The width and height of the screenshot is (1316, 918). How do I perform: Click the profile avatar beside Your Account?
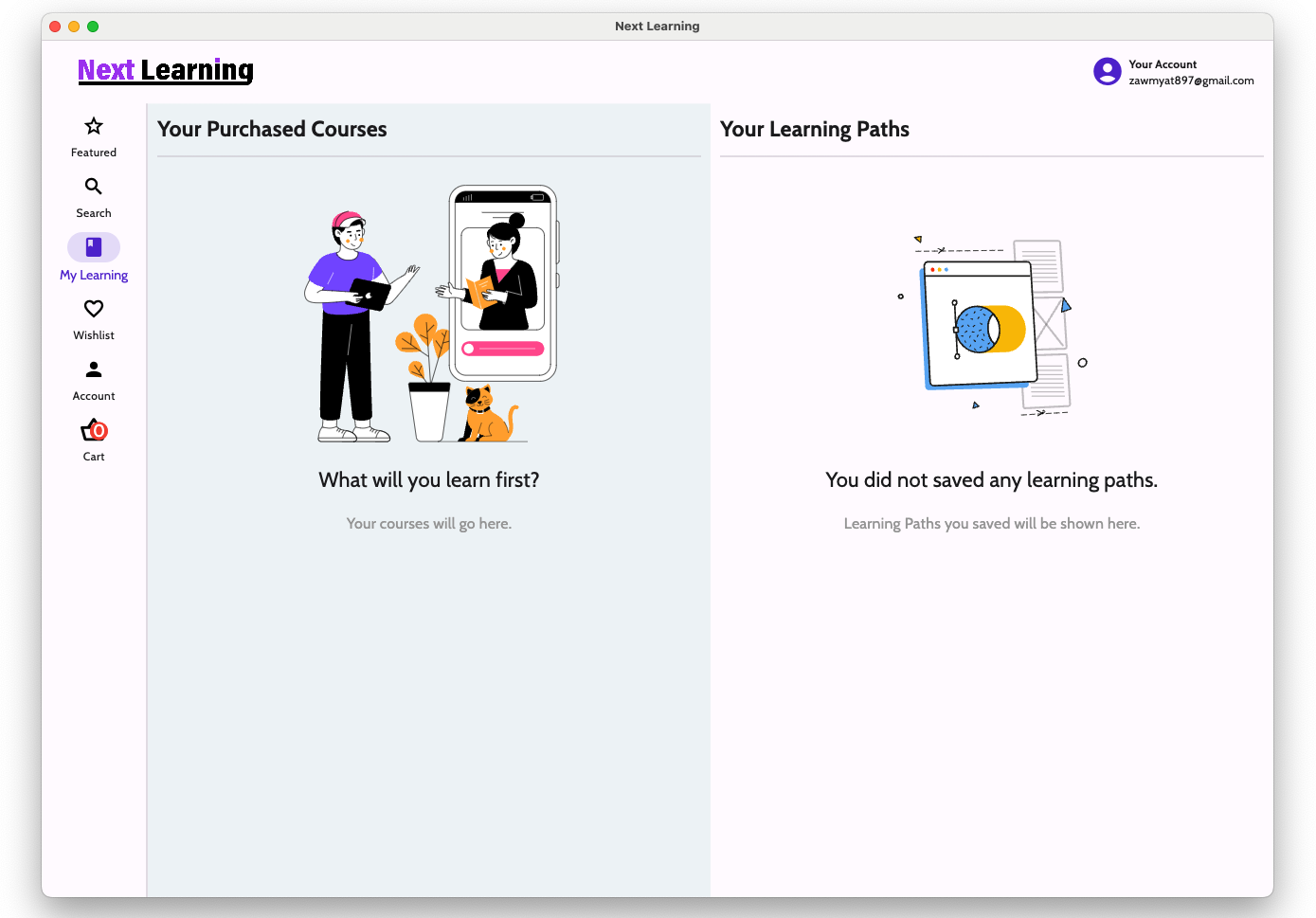tap(1107, 72)
